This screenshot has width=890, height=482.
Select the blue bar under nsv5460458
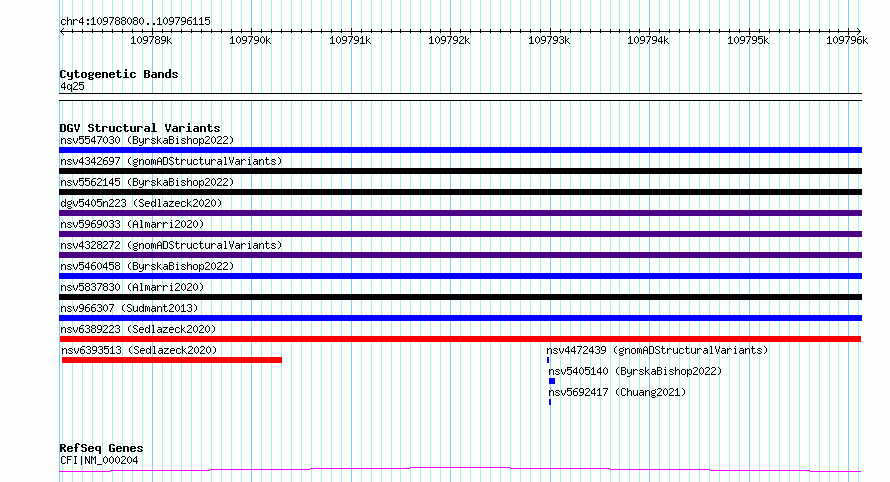click(x=460, y=276)
